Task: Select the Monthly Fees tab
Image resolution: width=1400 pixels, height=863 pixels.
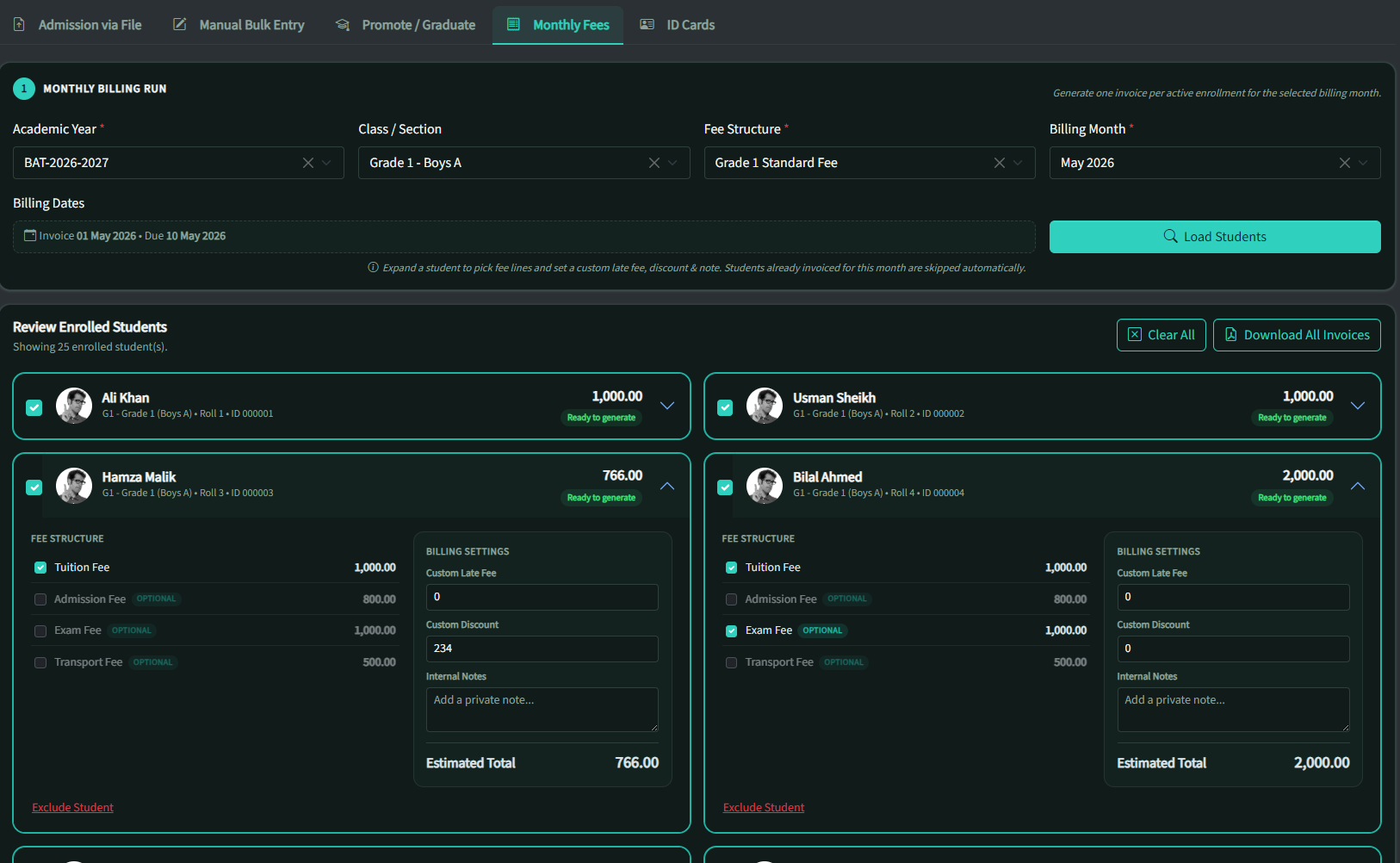Action: click(558, 25)
